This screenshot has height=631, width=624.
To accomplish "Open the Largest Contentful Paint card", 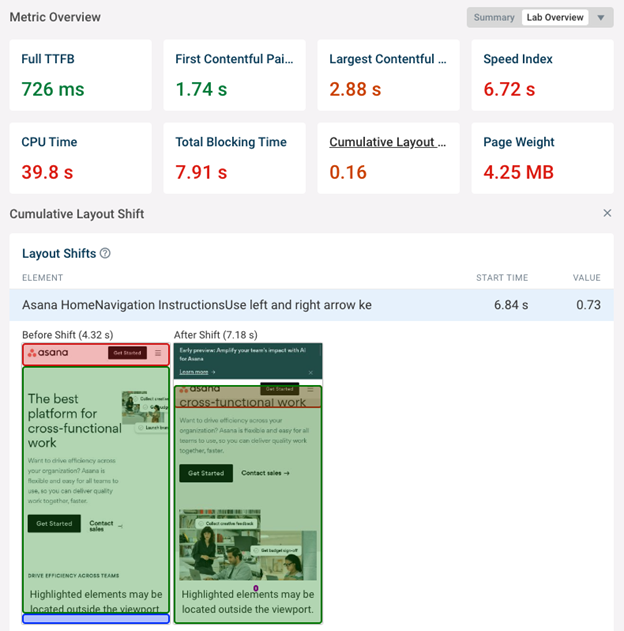I will coord(388,75).
